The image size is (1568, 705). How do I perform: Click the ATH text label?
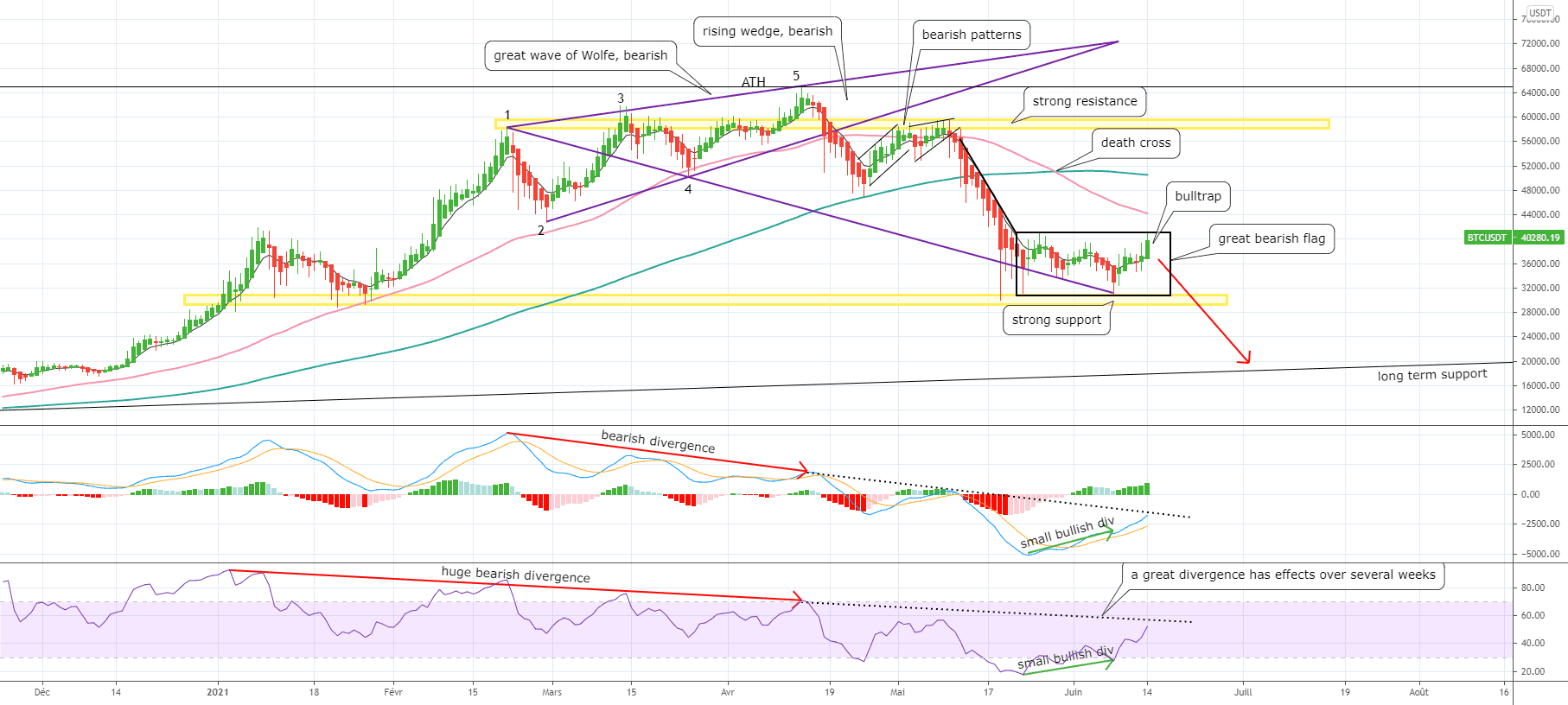[754, 82]
